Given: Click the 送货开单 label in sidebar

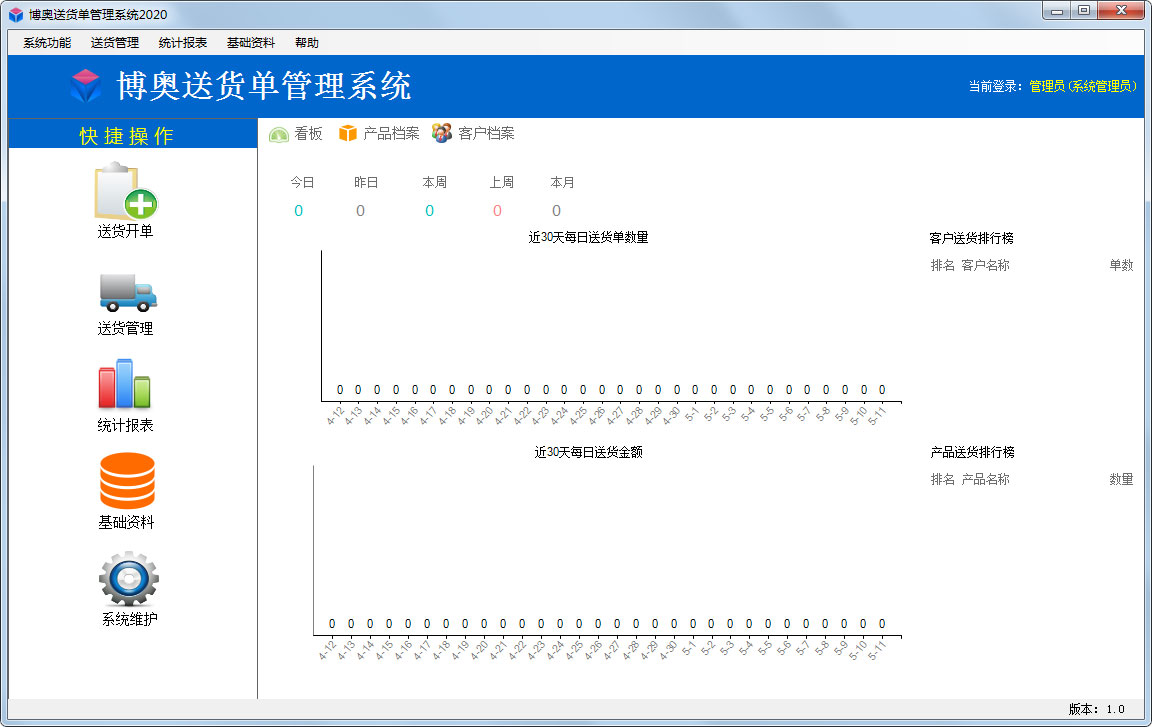Looking at the screenshot, I should [x=126, y=231].
